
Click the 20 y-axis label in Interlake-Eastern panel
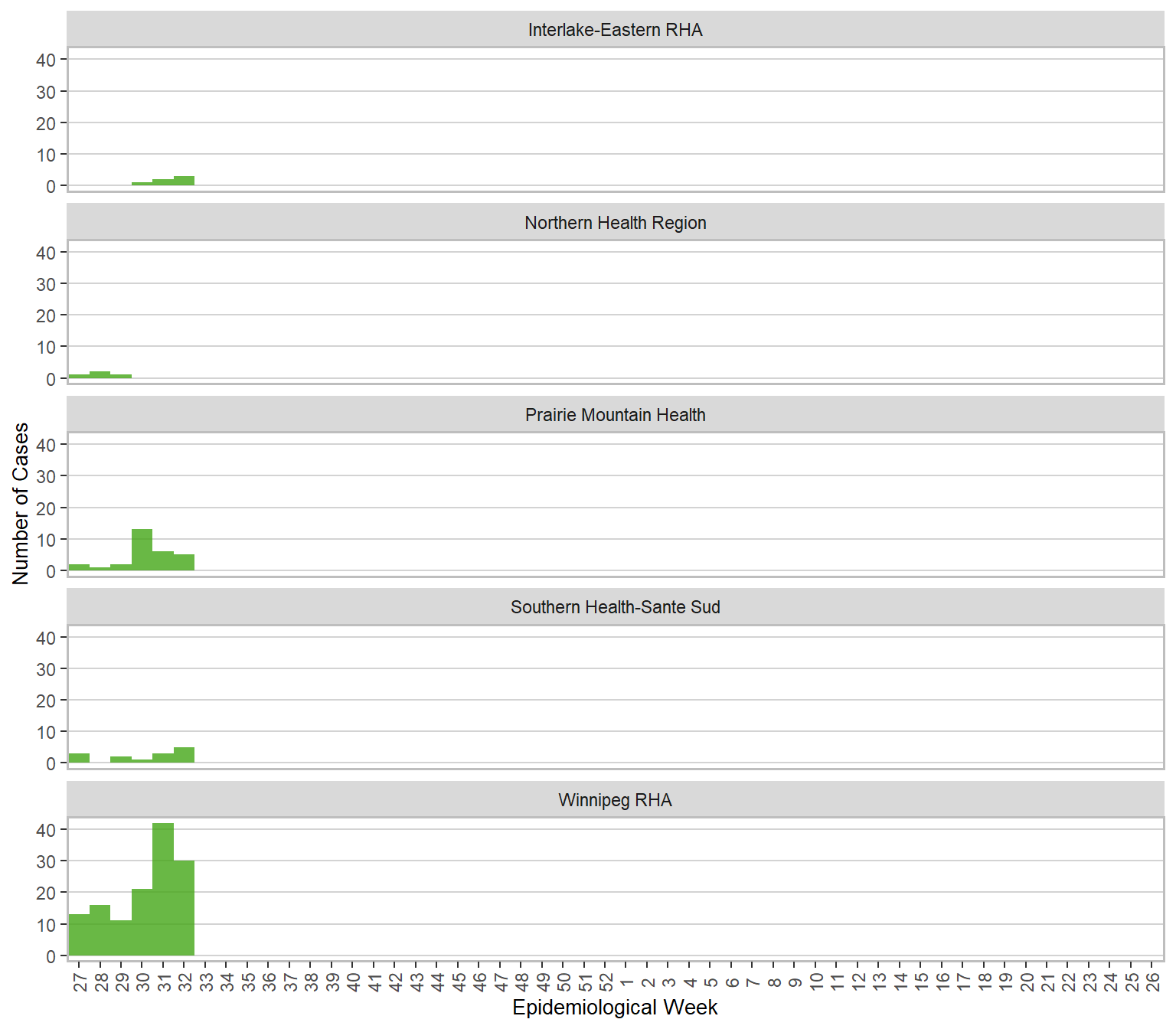(x=46, y=123)
